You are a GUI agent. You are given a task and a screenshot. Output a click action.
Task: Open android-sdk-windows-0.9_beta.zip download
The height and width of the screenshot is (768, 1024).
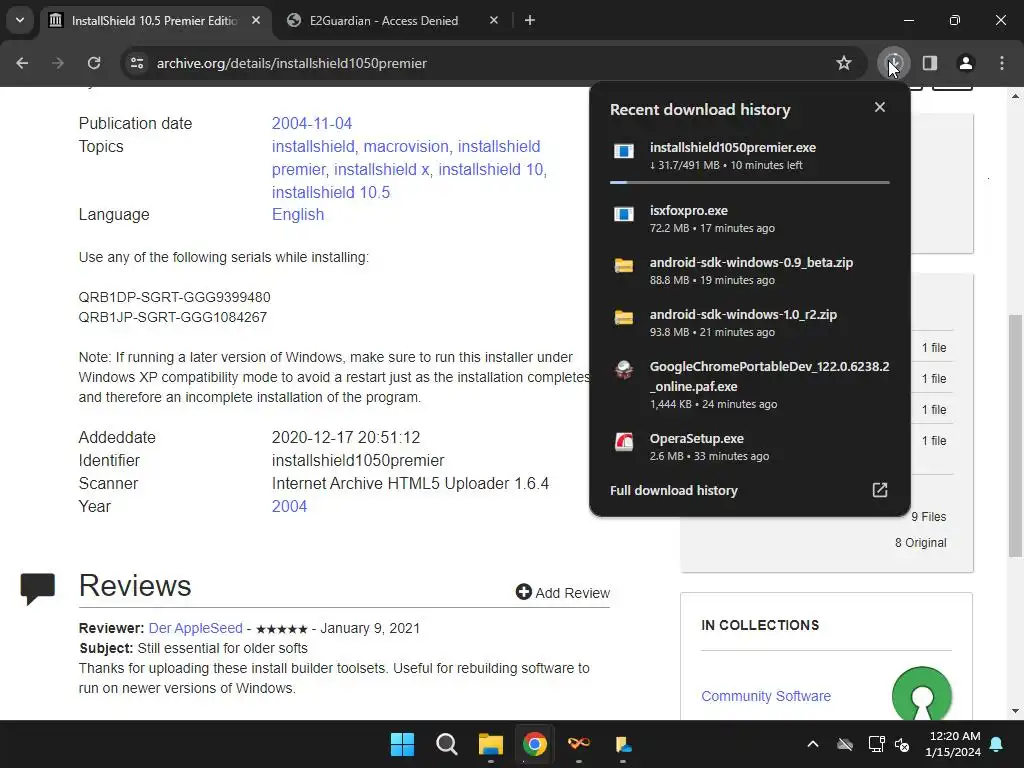pos(750,271)
